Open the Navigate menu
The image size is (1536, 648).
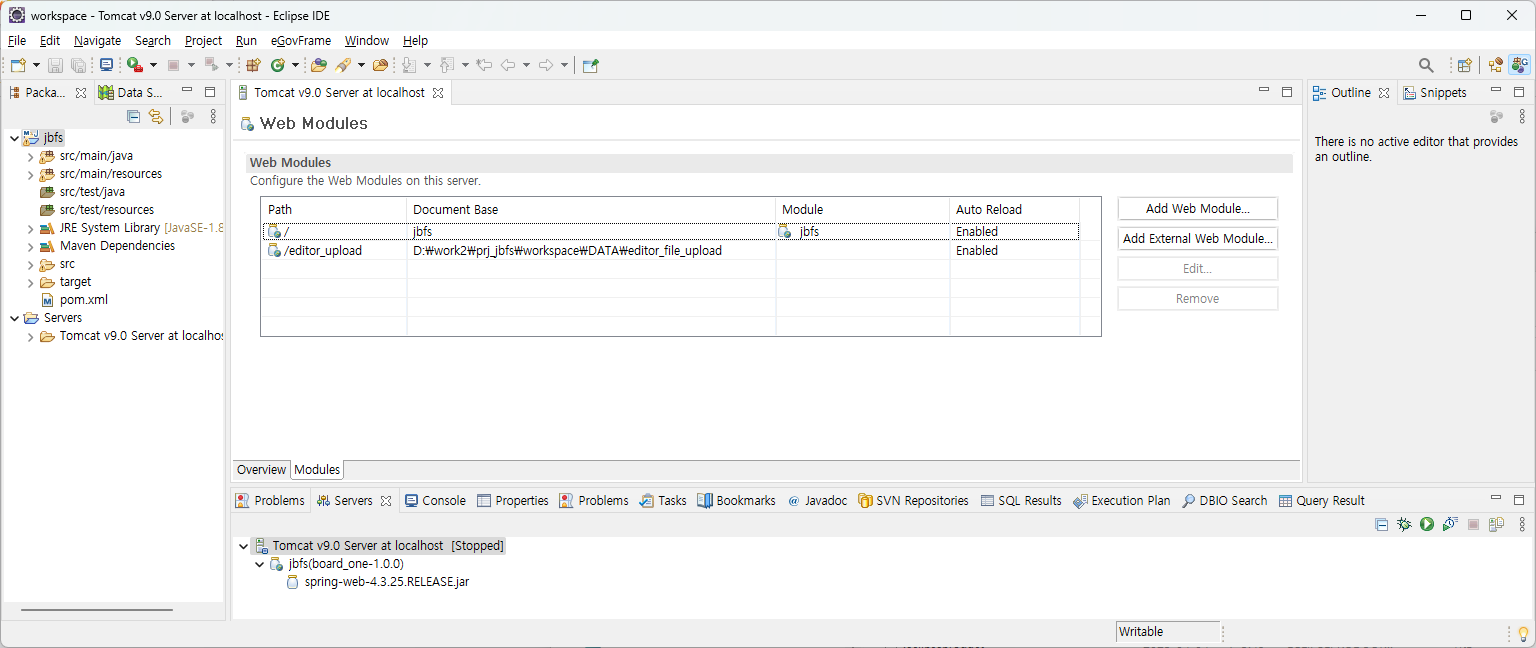tap(97, 41)
